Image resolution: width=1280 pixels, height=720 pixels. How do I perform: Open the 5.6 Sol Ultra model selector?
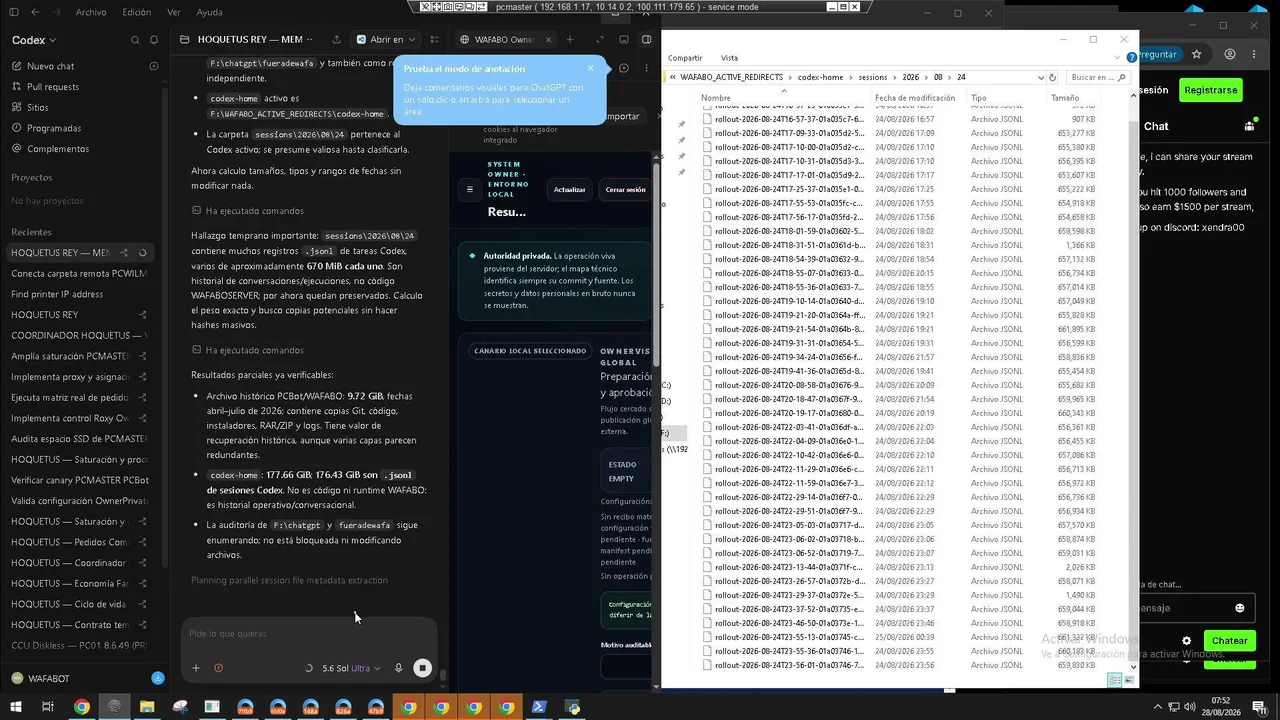[x=350, y=668]
